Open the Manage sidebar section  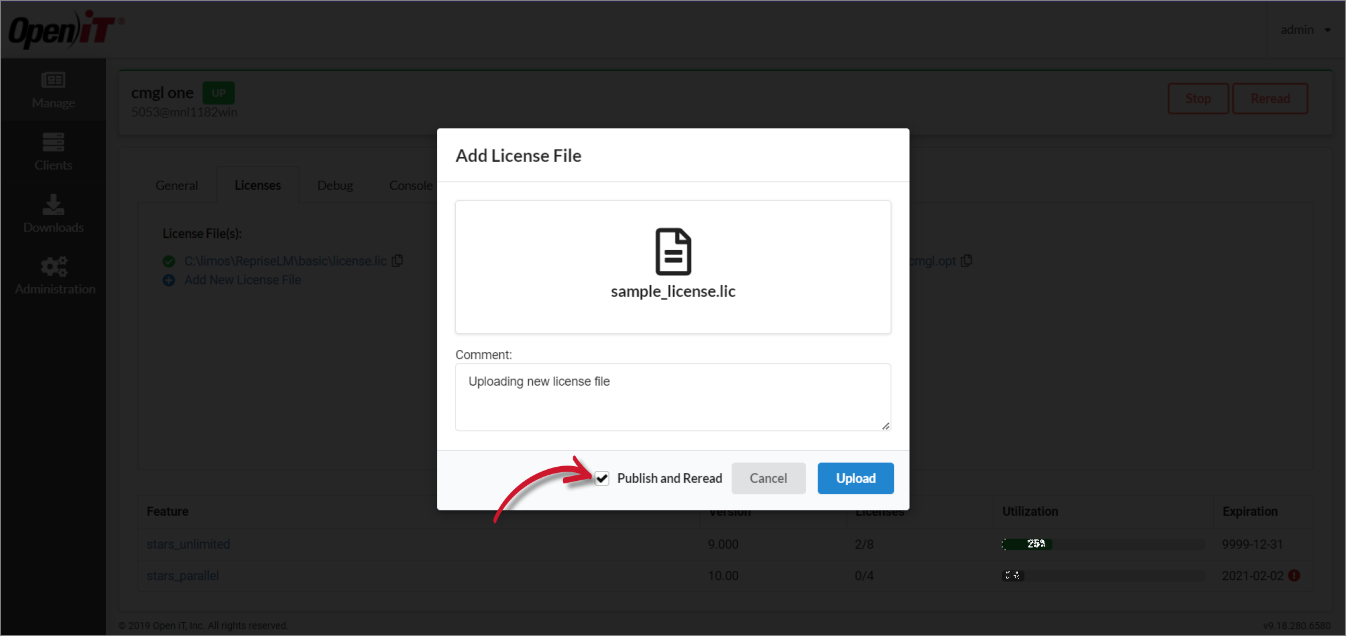coord(53,90)
